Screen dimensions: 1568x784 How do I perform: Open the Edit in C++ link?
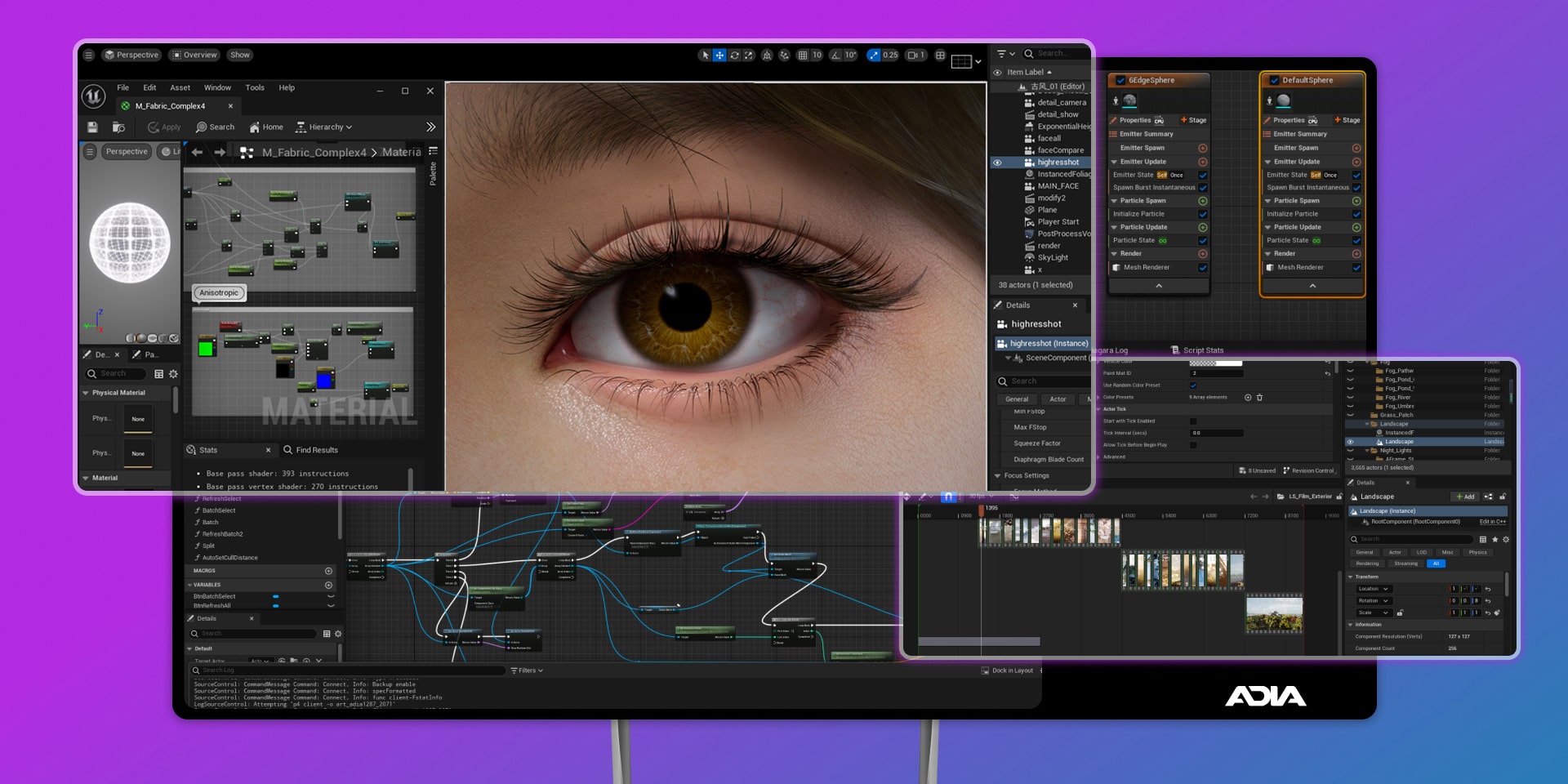[x=1493, y=522]
